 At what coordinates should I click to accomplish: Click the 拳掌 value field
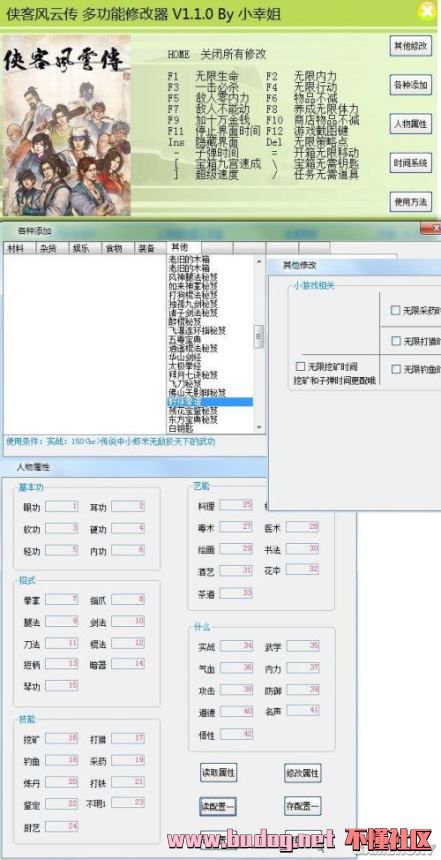click(61, 599)
